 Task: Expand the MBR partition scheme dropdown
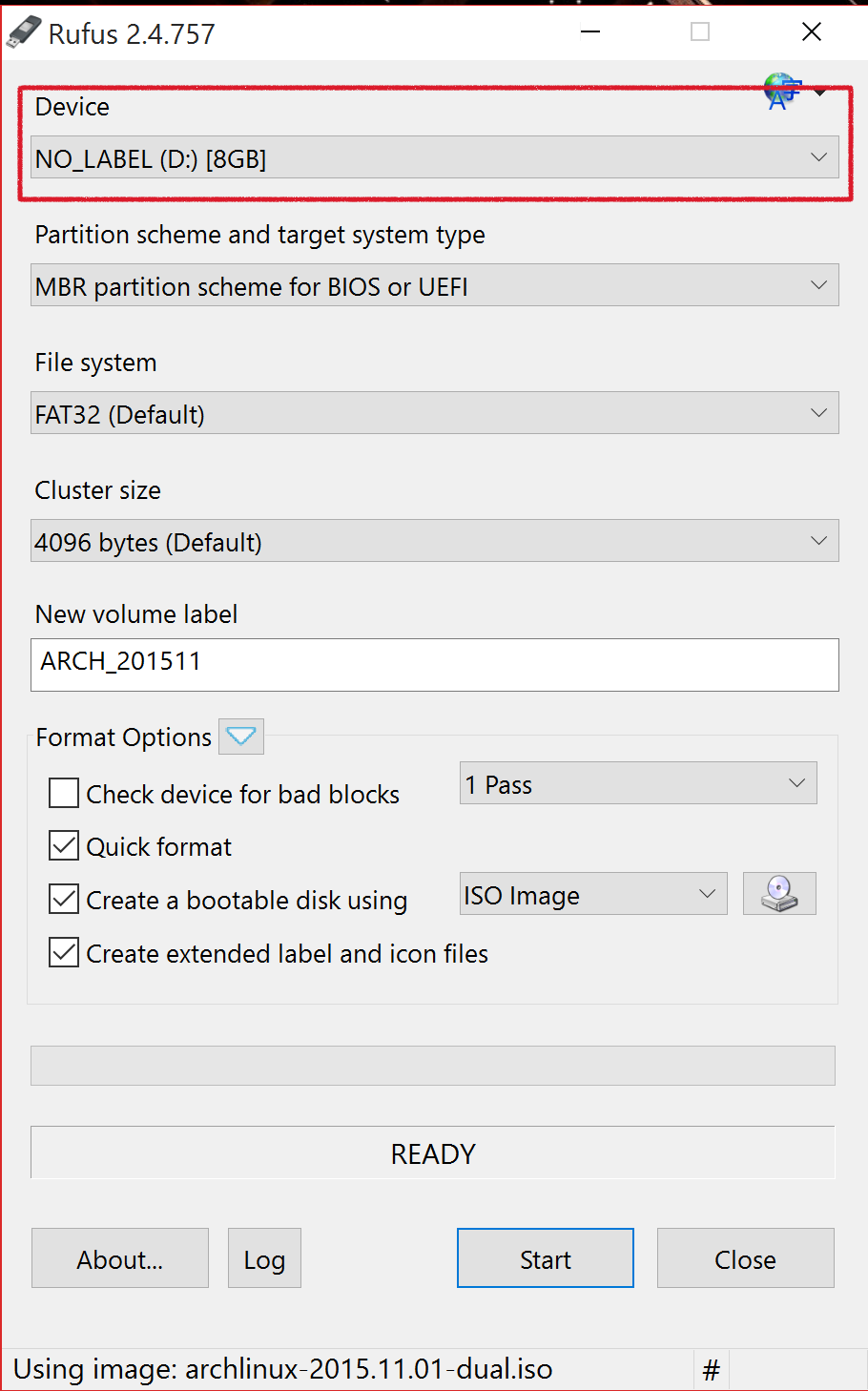435,285
